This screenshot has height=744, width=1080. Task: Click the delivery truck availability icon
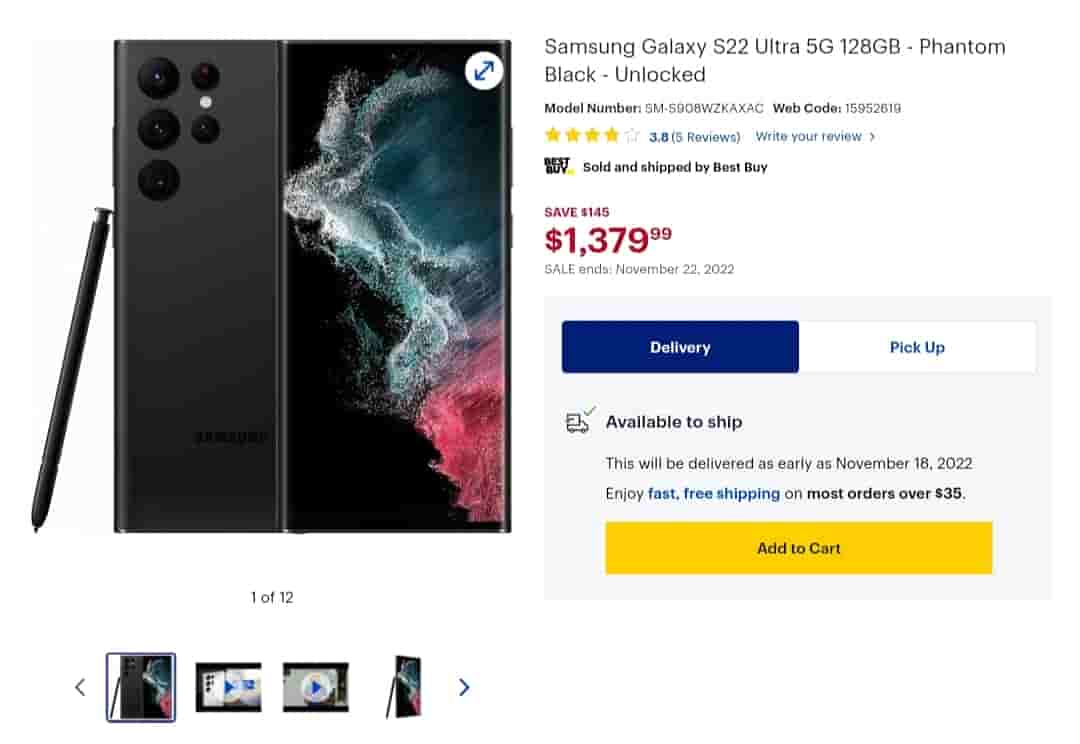[579, 422]
